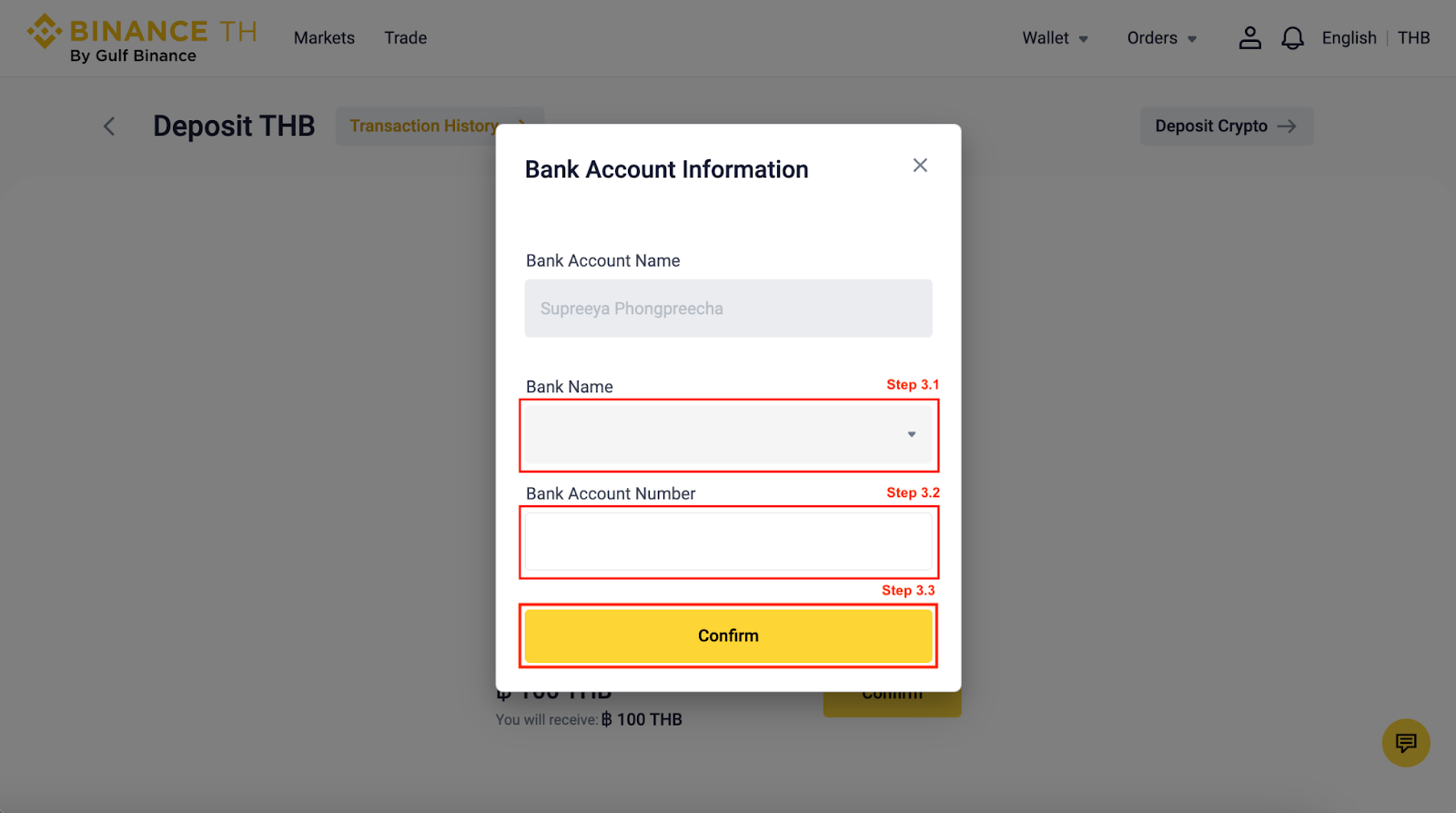The image size is (1456, 813).
Task: Click the Binance TH logo
Action: click(x=142, y=38)
